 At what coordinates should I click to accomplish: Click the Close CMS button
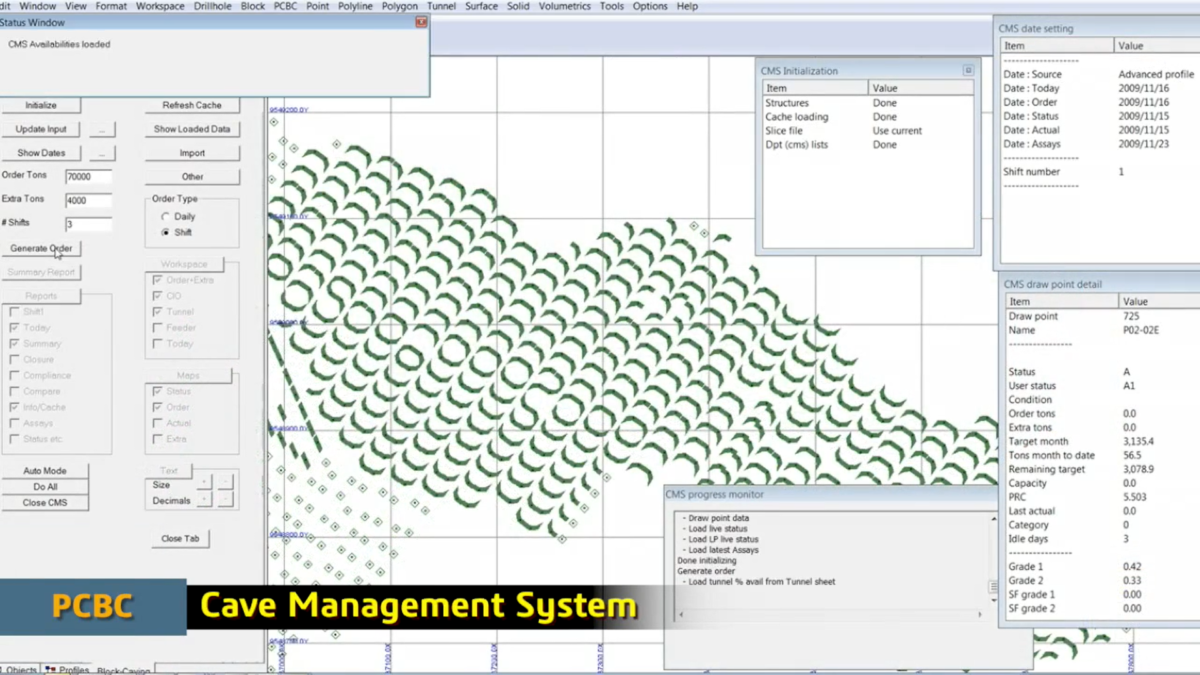pyautogui.click(x=44, y=503)
